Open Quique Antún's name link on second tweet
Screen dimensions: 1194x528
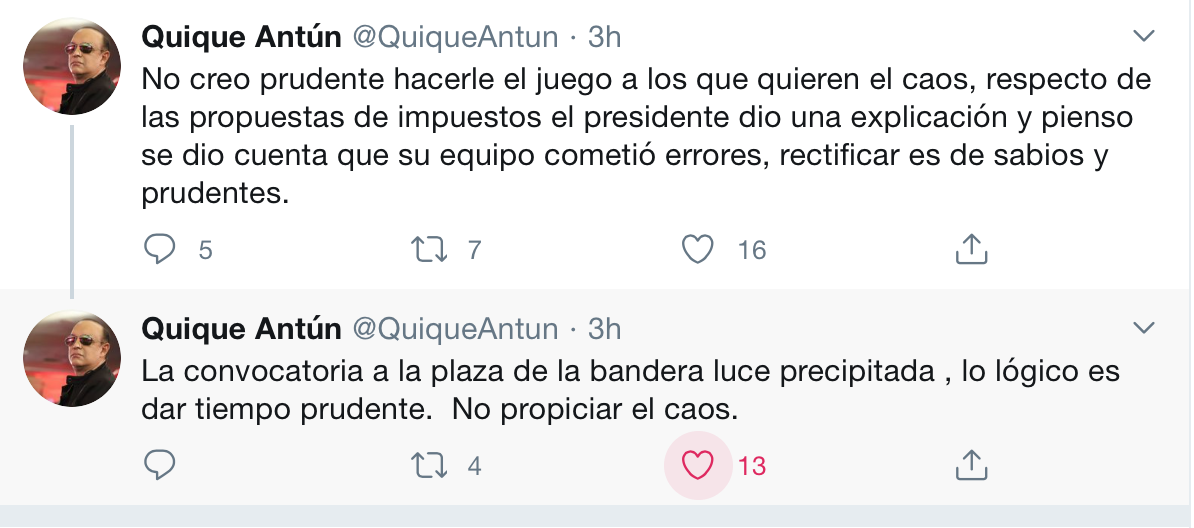coord(241,329)
